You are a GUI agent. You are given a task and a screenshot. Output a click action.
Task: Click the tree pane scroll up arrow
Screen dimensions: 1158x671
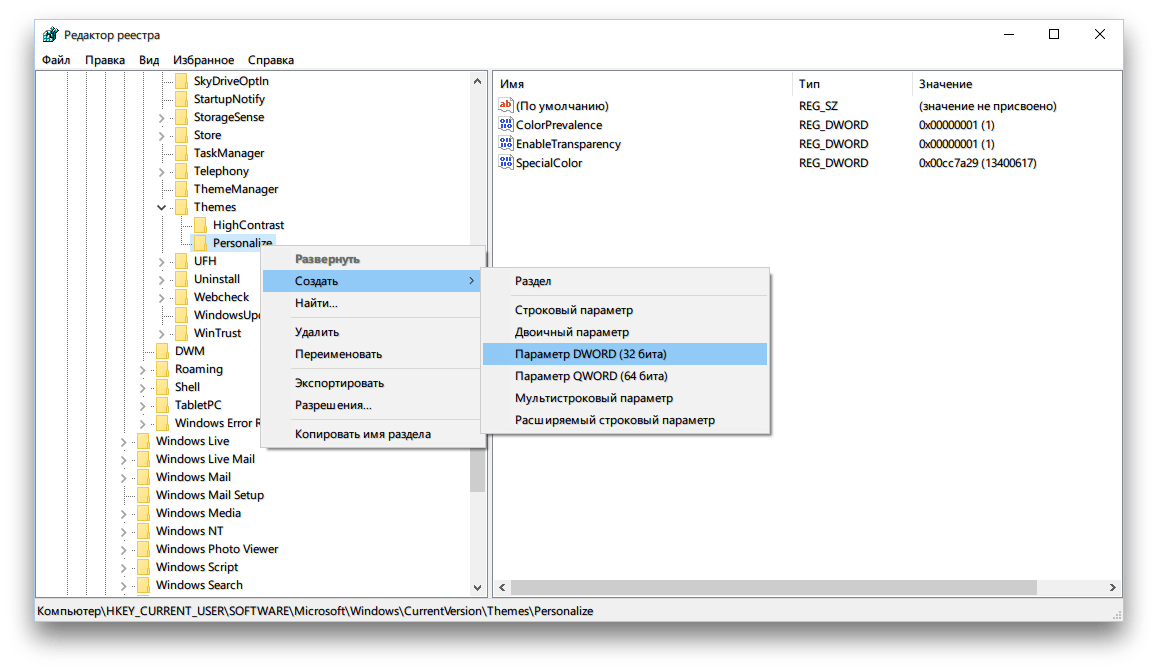point(477,81)
